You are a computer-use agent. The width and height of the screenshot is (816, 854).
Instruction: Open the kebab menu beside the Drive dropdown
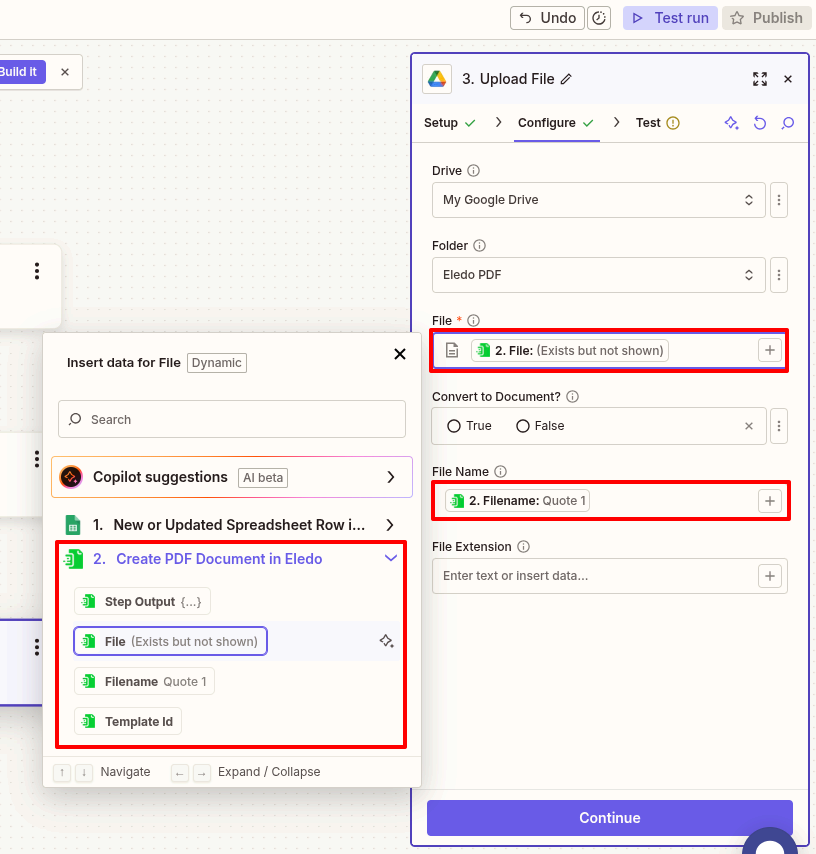tap(779, 200)
